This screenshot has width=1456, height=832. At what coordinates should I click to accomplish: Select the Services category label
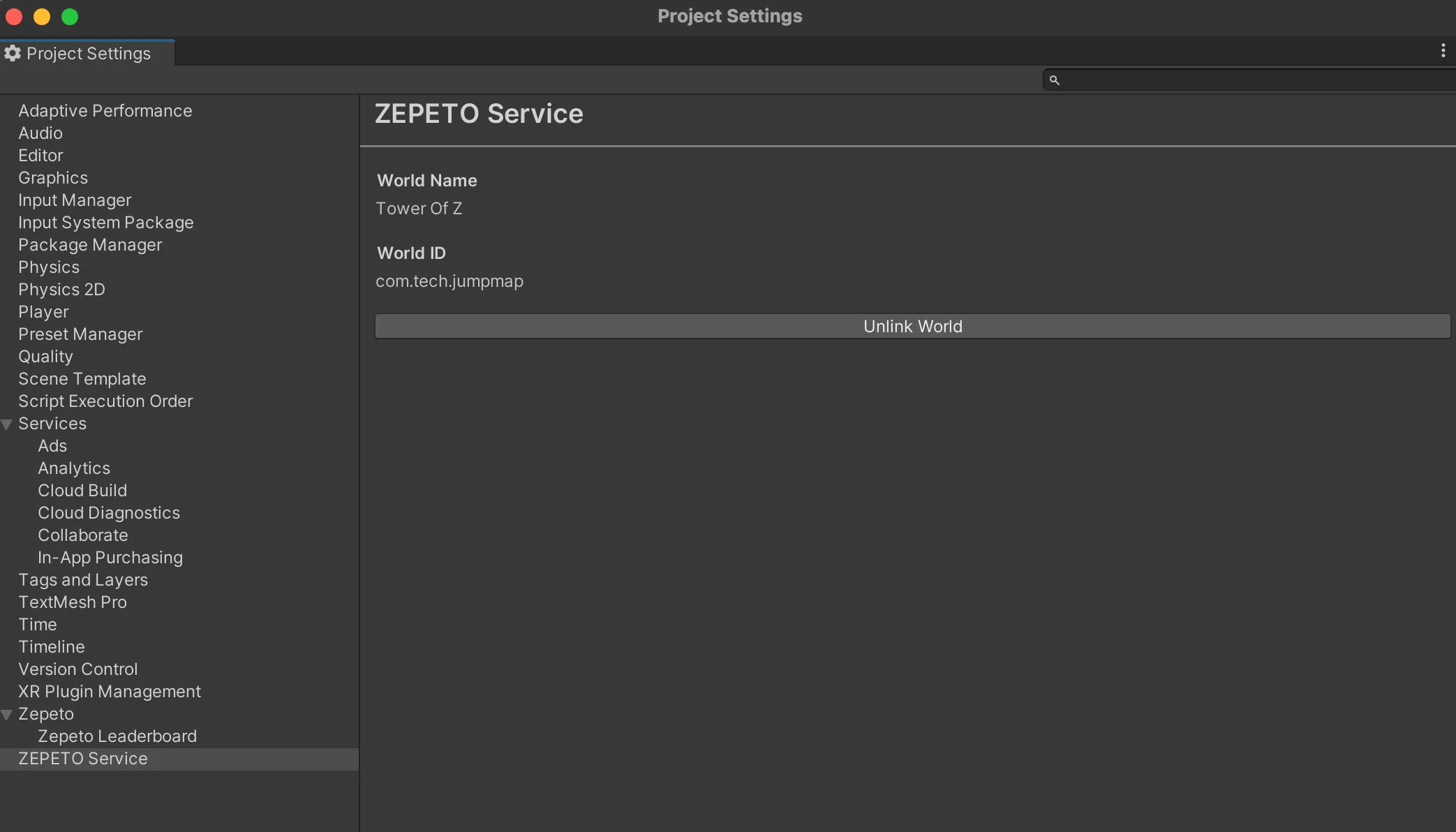click(x=52, y=424)
